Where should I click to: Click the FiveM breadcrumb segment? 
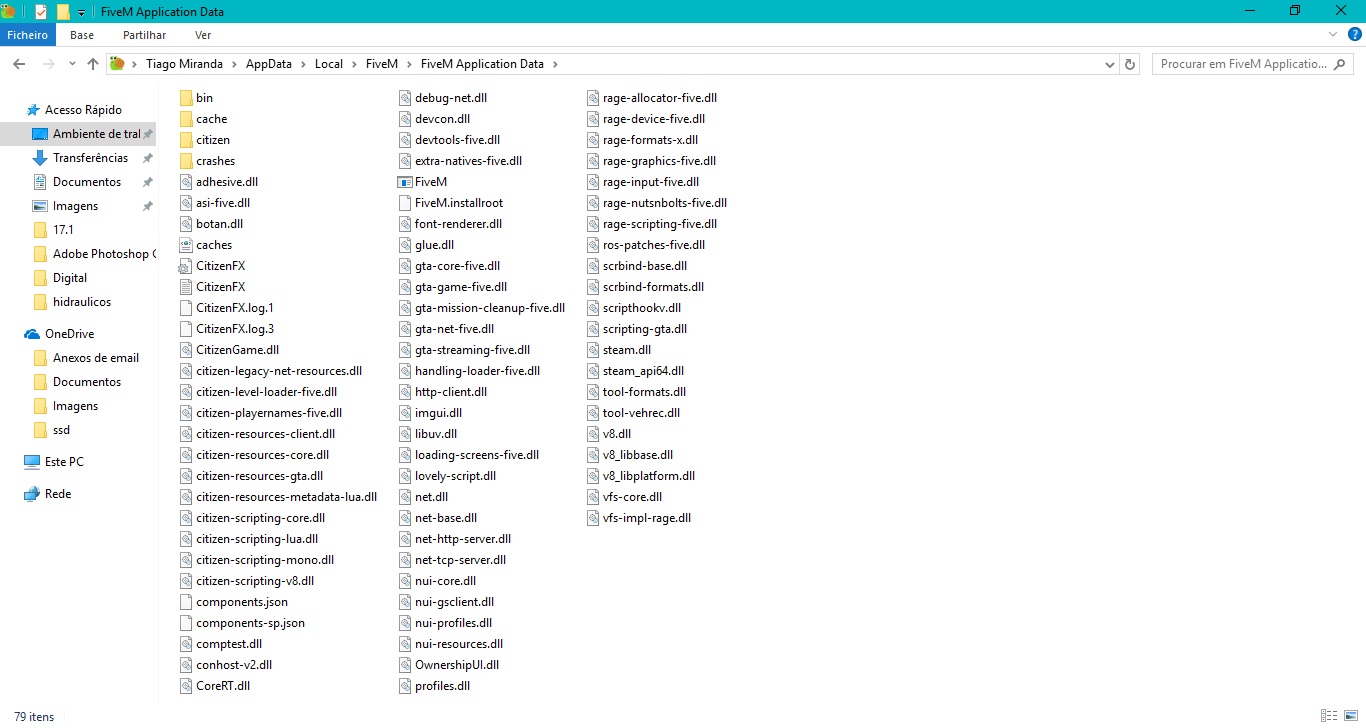382,64
